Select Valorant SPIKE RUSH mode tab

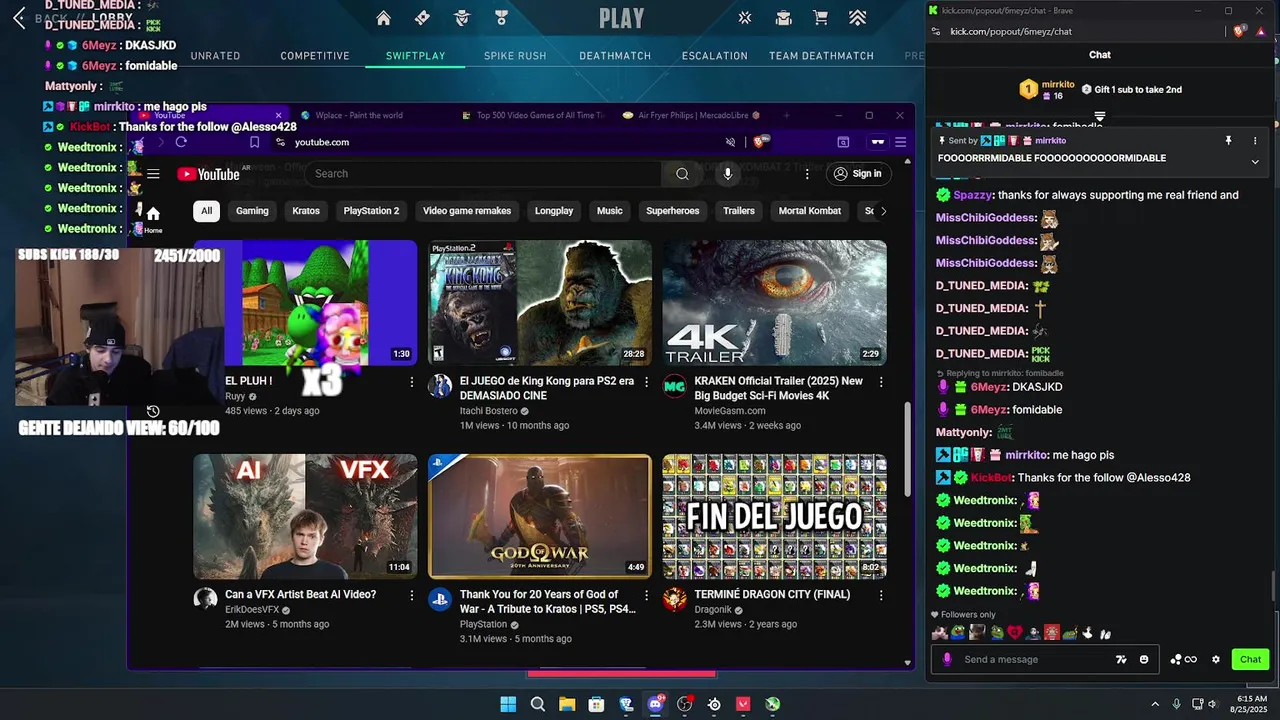point(515,56)
